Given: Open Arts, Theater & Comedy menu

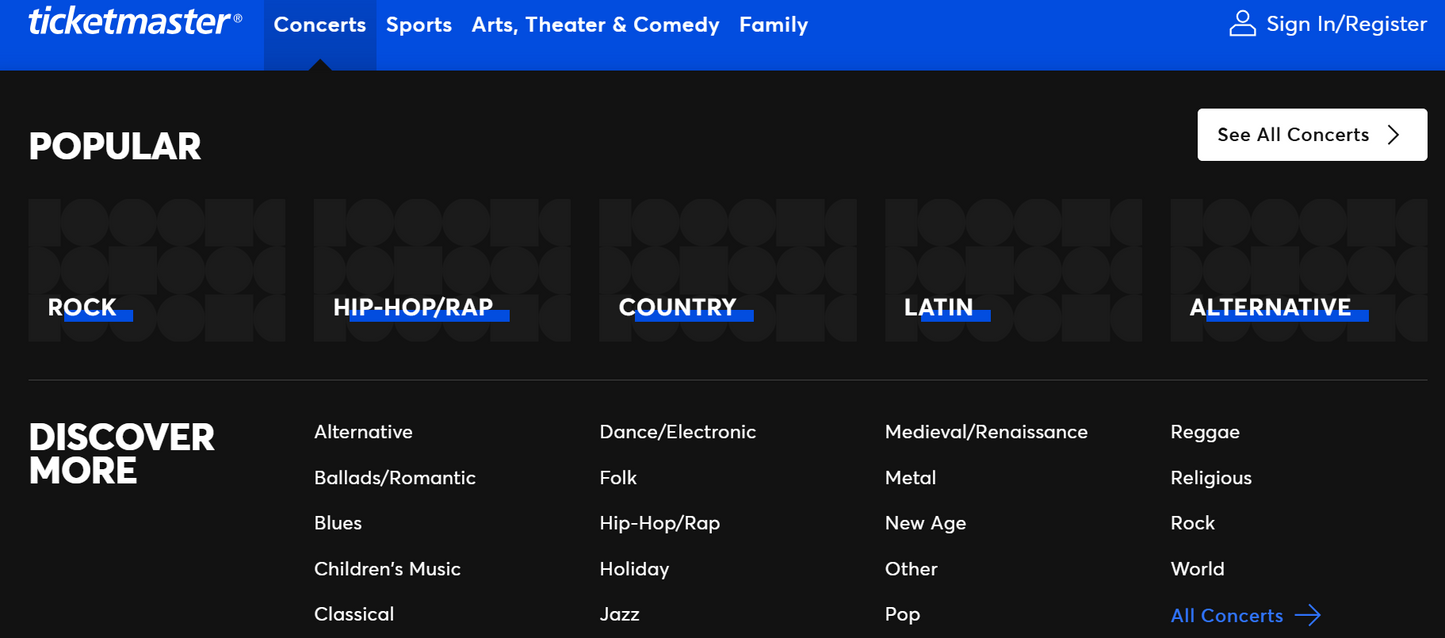Looking at the screenshot, I should 595,25.
